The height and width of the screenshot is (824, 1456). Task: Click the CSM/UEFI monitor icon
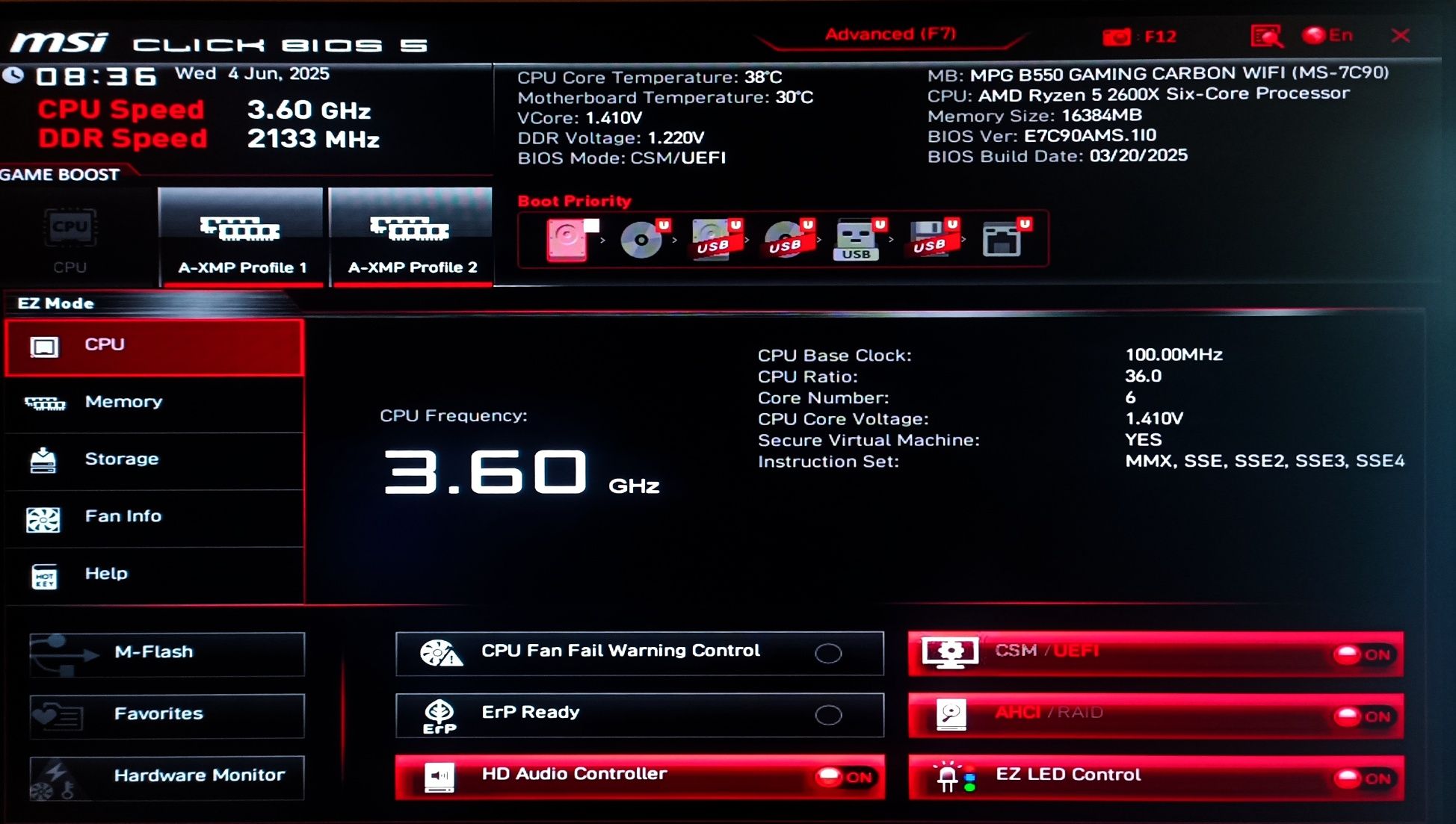[x=950, y=652]
